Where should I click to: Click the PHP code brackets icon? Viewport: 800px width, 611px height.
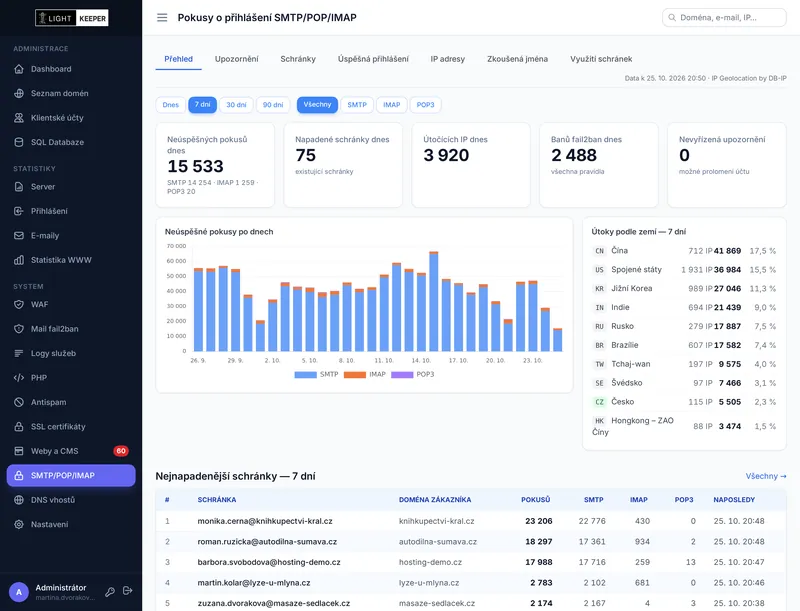pyautogui.click(x=19, y=378)
